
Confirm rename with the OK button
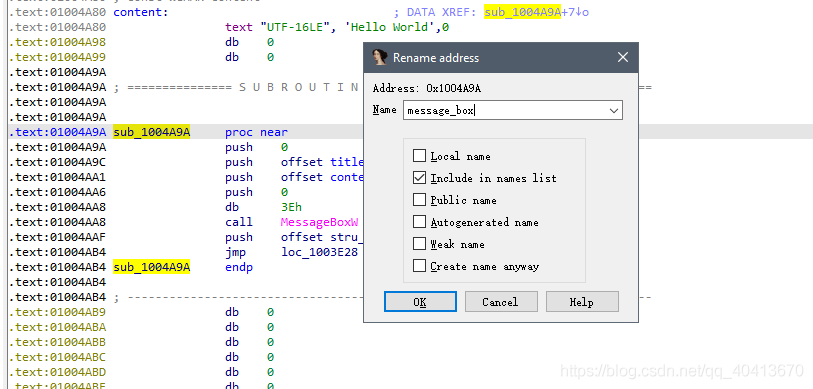pos(420,302)
